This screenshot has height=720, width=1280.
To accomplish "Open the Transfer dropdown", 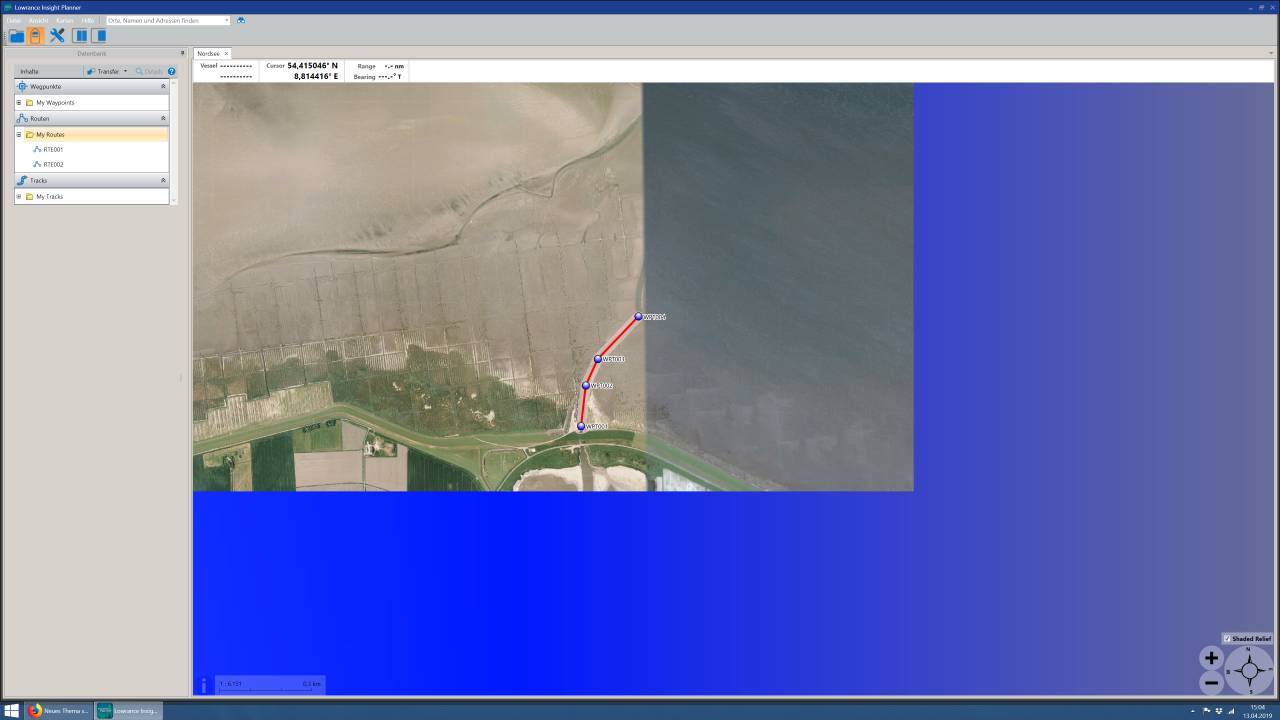I will pos(107,71).
